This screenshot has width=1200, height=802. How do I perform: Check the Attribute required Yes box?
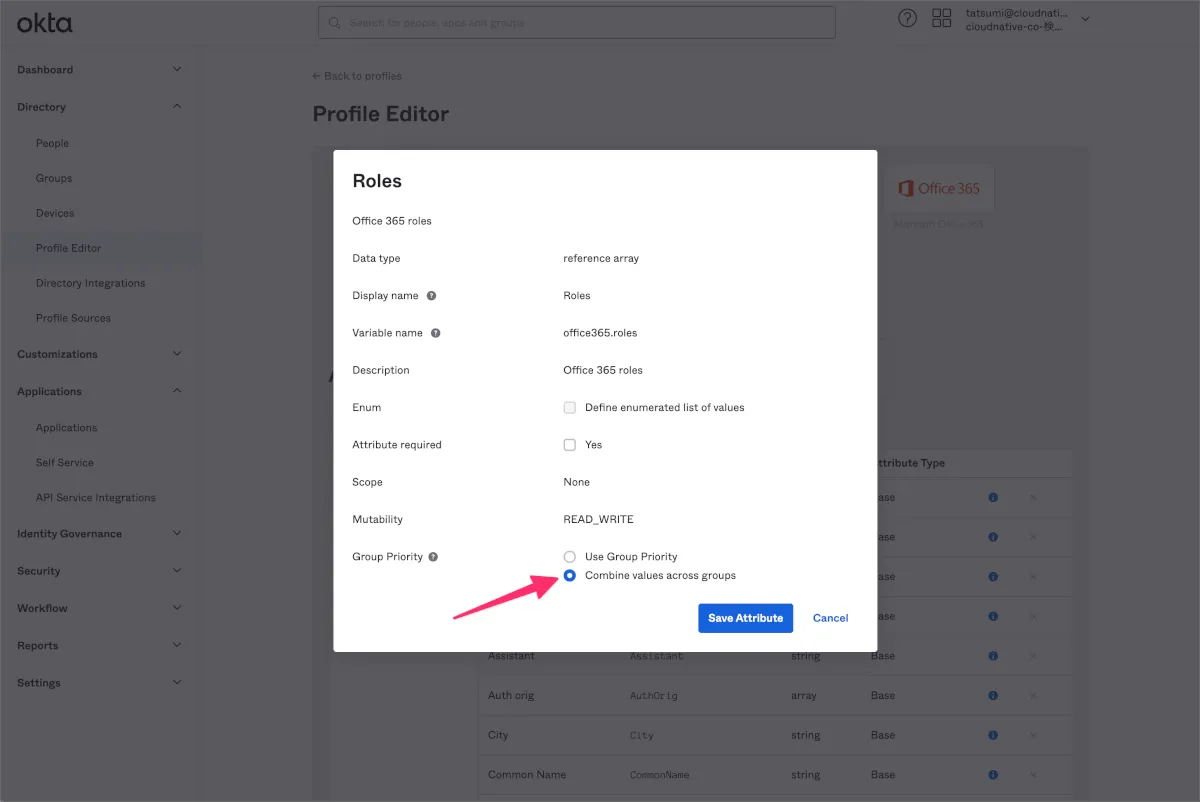(570, 445)
